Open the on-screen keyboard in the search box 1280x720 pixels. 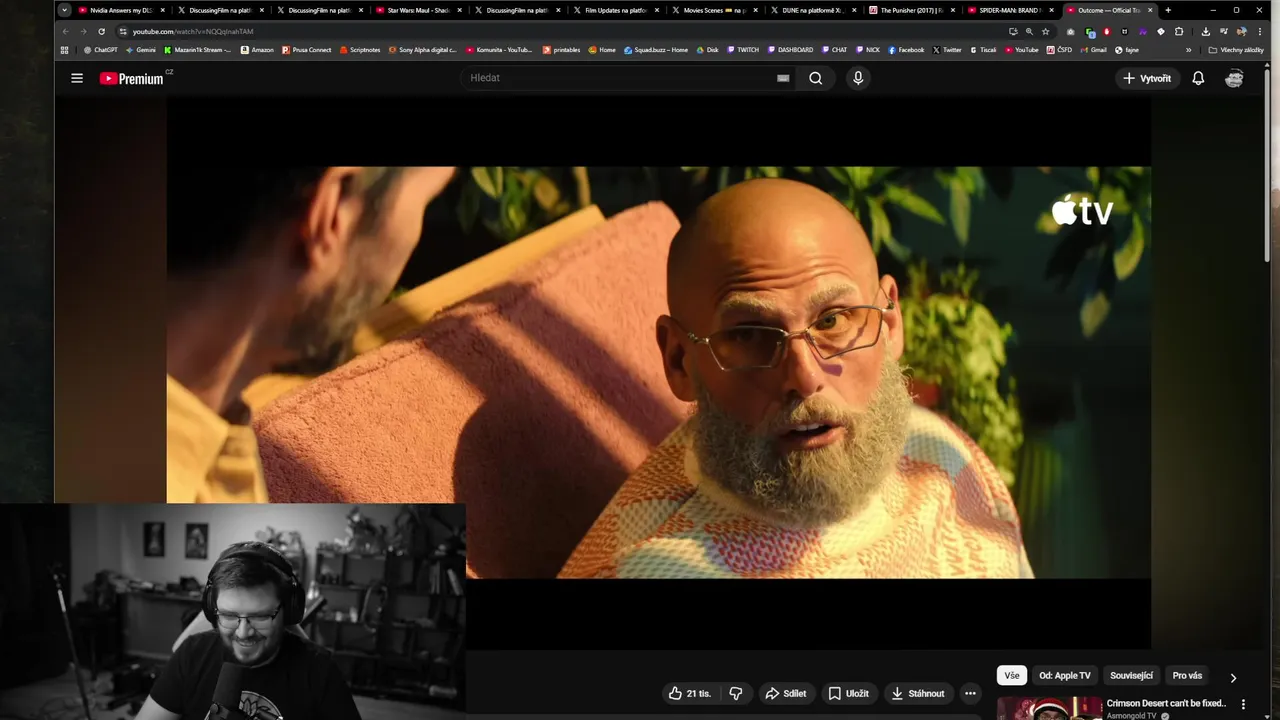pyautogui.click(x=783, y=78)
